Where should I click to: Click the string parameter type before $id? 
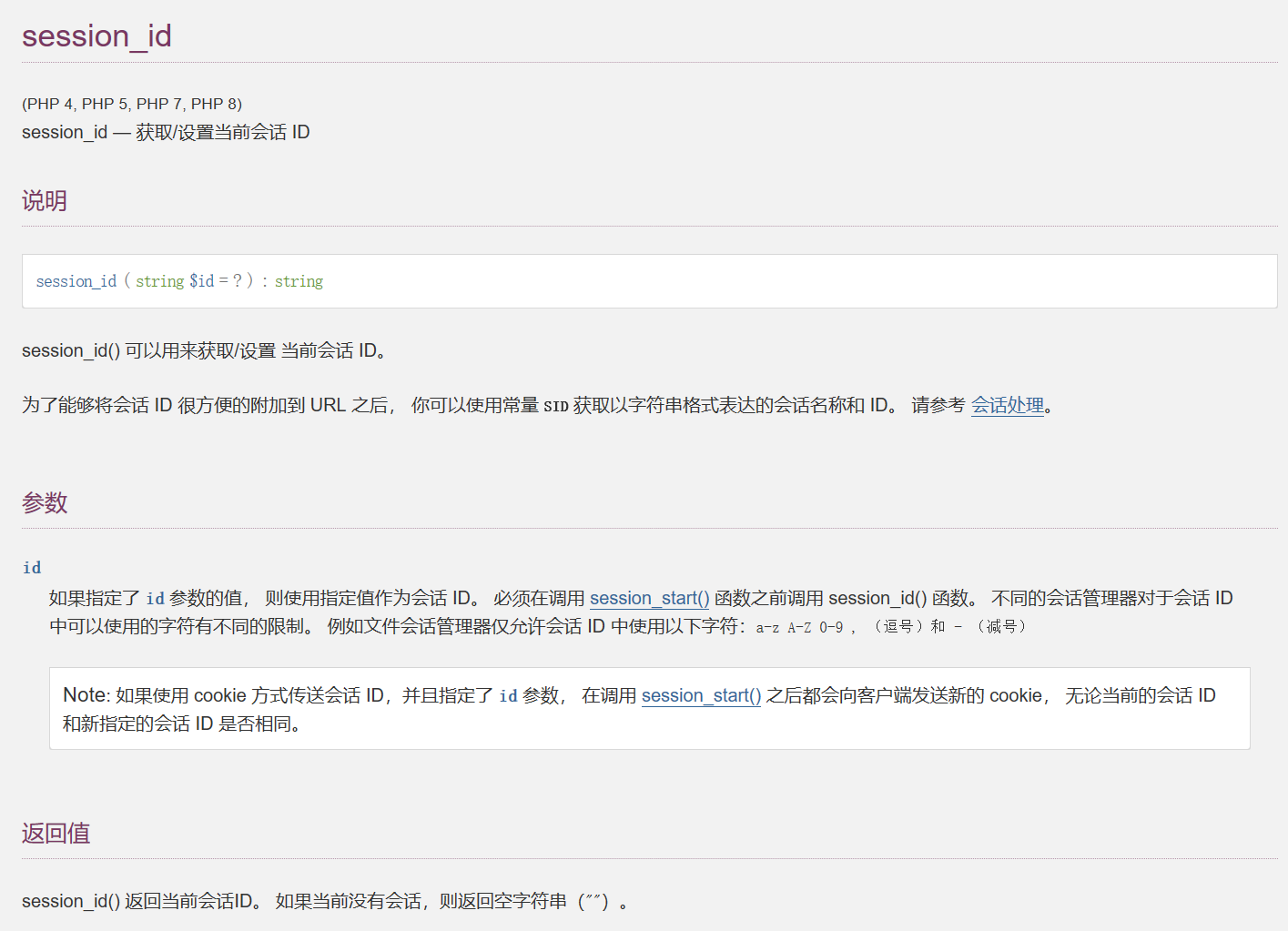160,281
